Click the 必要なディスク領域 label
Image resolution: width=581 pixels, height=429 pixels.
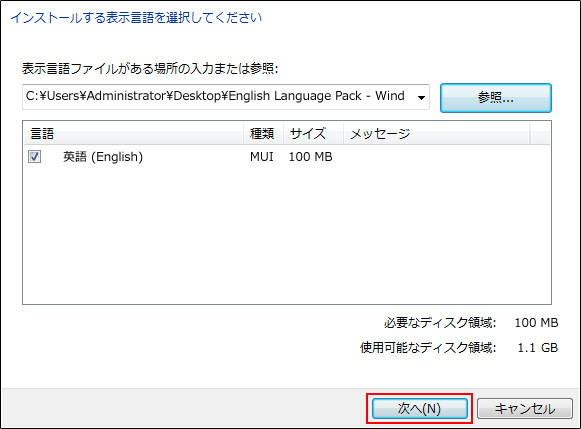point(440,323)
